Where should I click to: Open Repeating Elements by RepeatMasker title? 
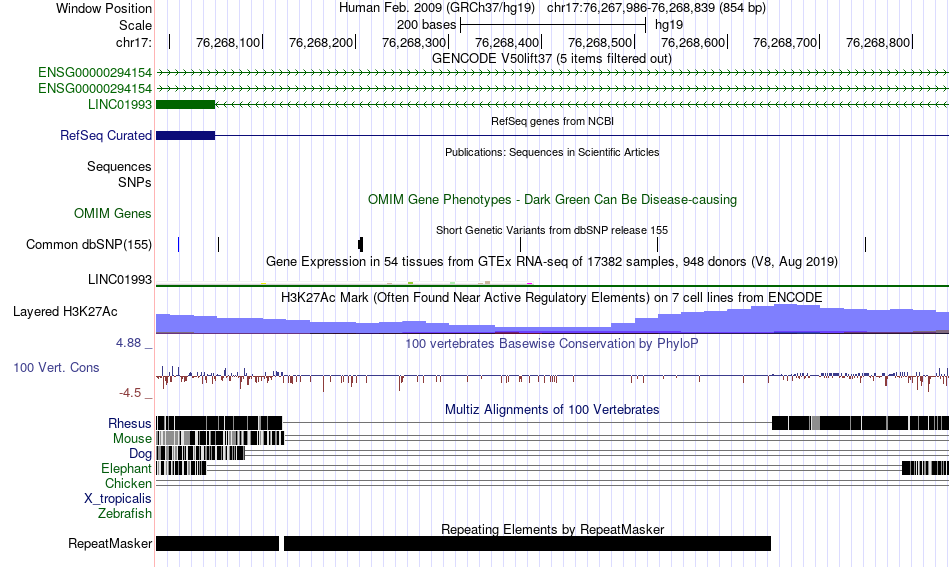click(x=552, y=529)
